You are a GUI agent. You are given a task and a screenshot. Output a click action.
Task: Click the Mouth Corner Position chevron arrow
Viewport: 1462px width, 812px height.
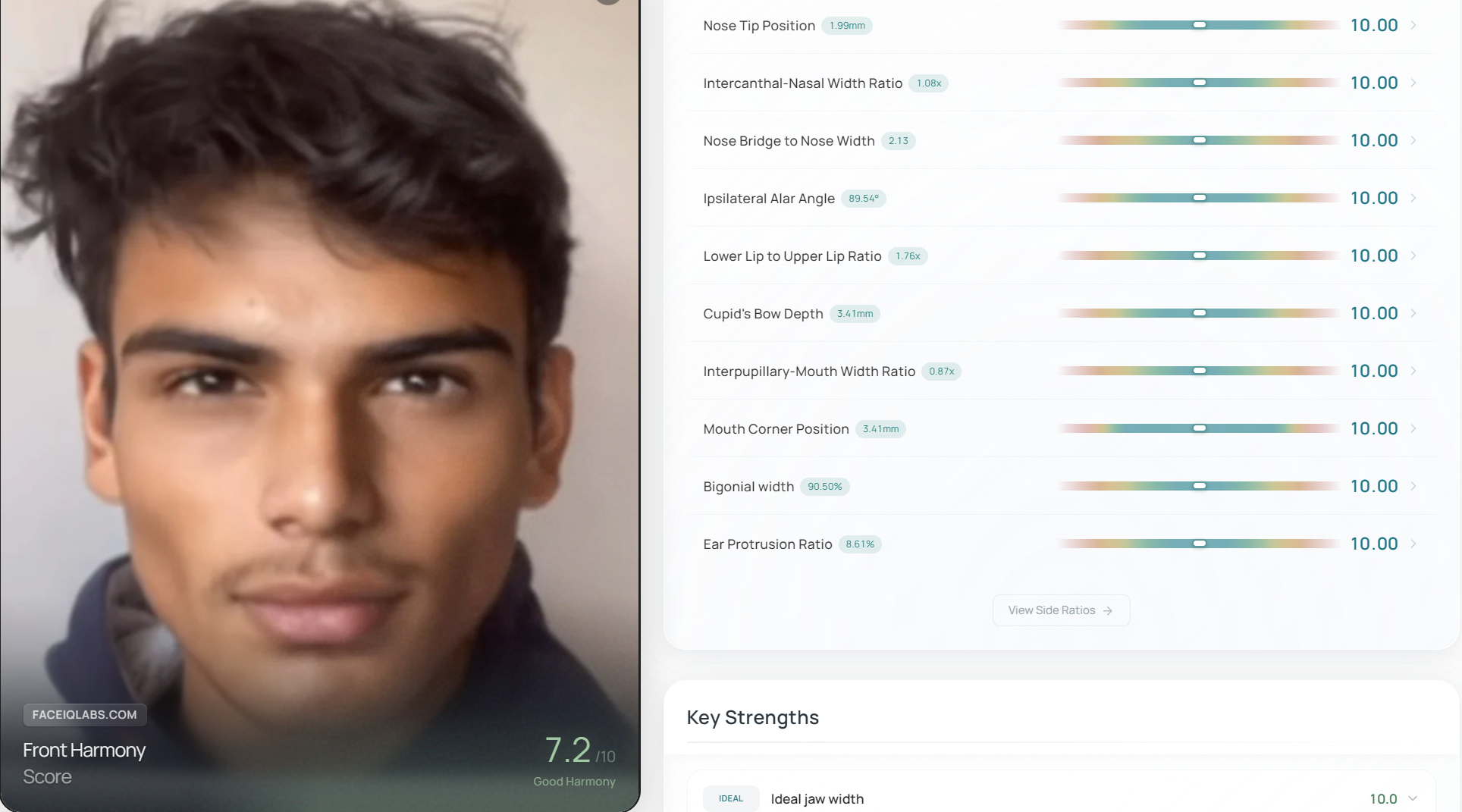coord(1413,428)
